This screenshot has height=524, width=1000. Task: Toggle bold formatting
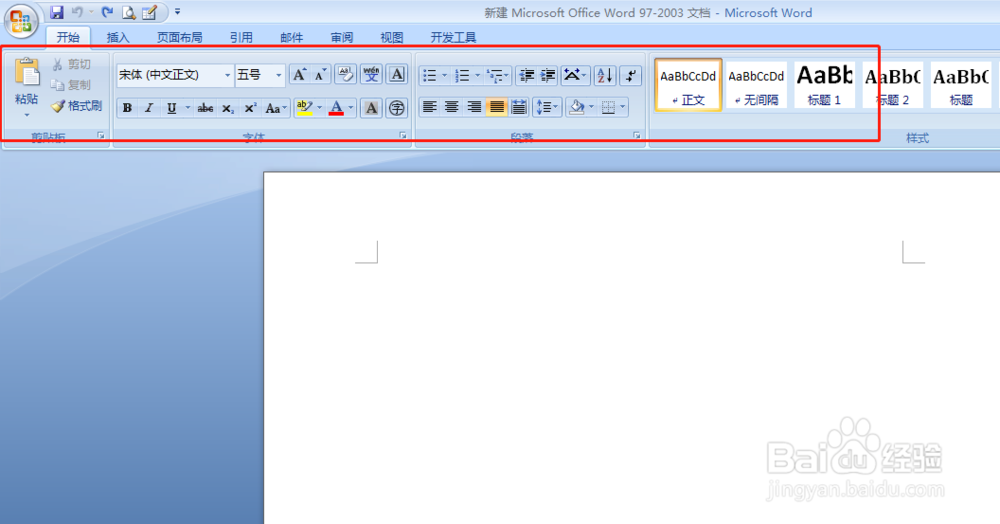pyautogui.click(x=128, y=108)
